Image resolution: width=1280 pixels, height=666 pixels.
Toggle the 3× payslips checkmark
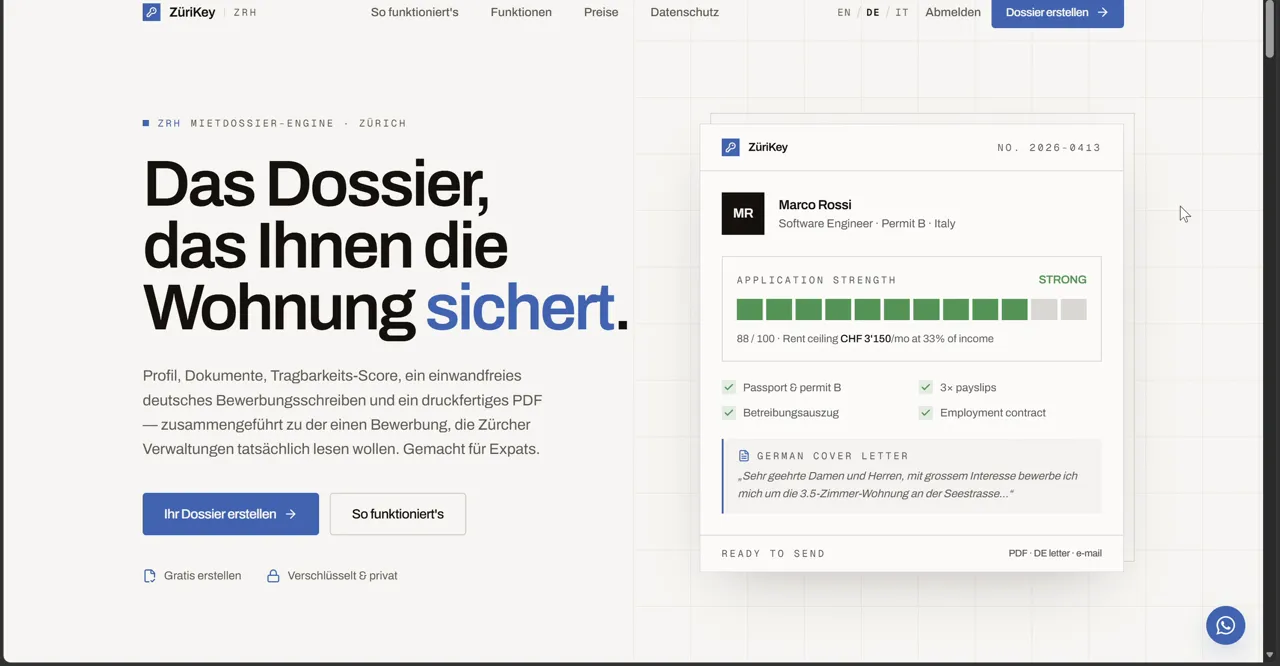[926, 387]
